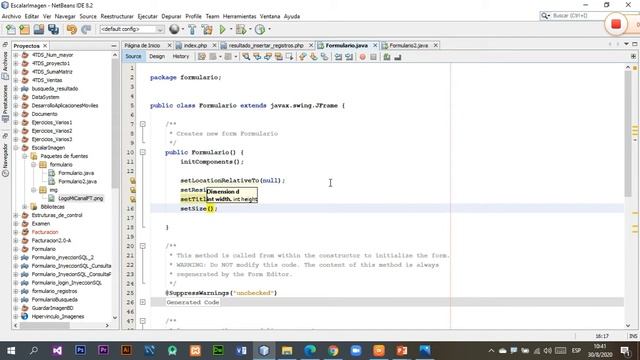Debug the project from the toolbar
Image resolution: width=640 pixels, height=360 pixels.
(241, 29)
